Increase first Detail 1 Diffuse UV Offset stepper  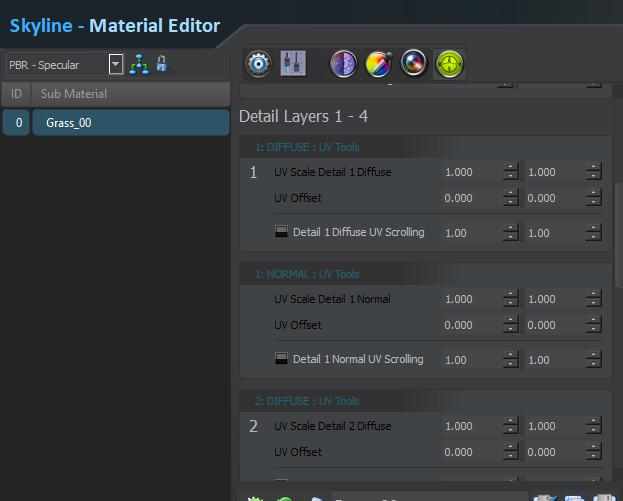point(511,193)
